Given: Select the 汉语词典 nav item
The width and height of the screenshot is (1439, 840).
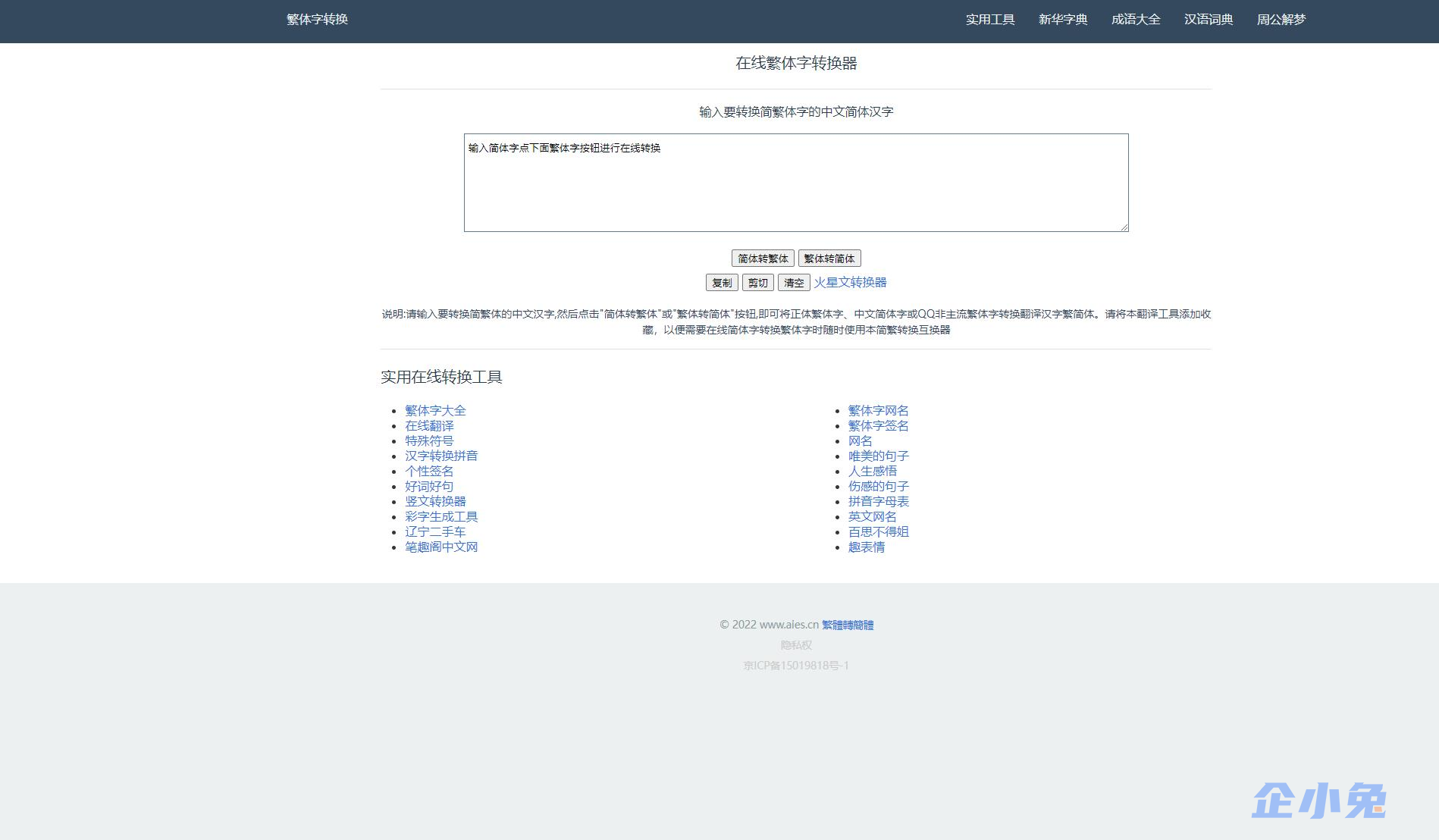Looking at the screenshot, I should click(x=1209, y=20).
